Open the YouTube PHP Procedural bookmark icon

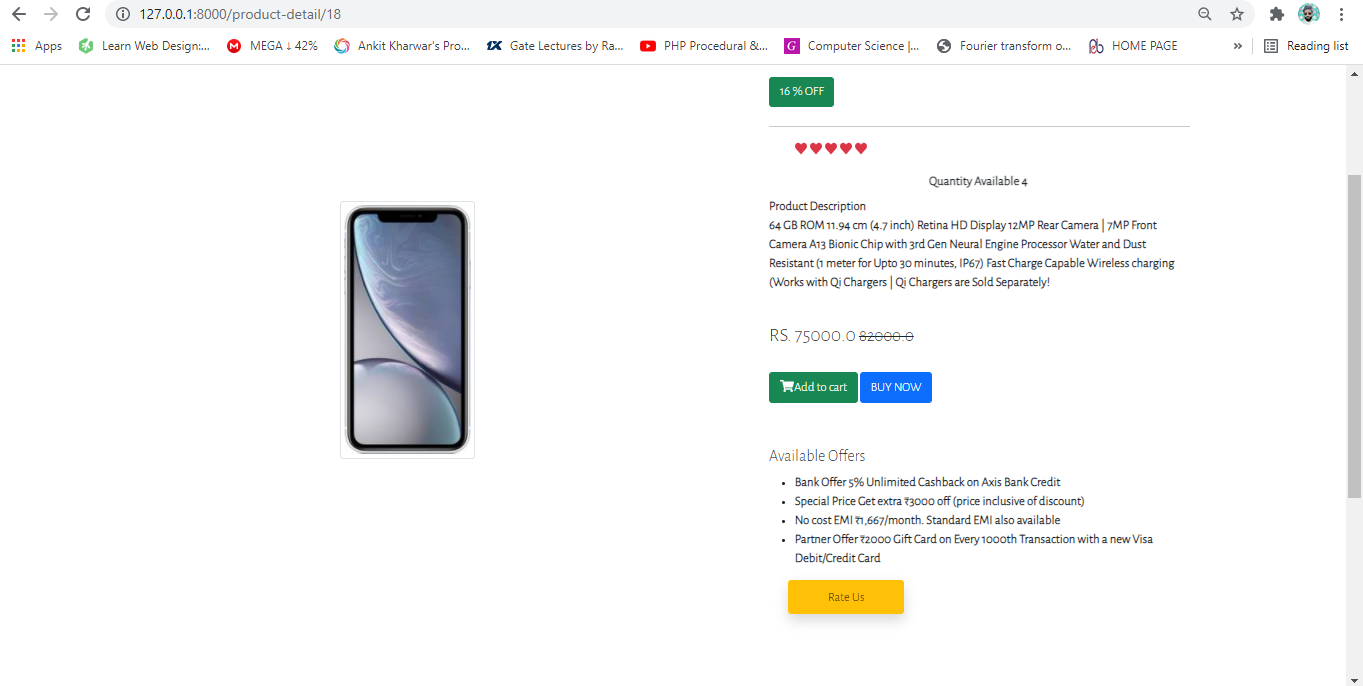[649, 45]
